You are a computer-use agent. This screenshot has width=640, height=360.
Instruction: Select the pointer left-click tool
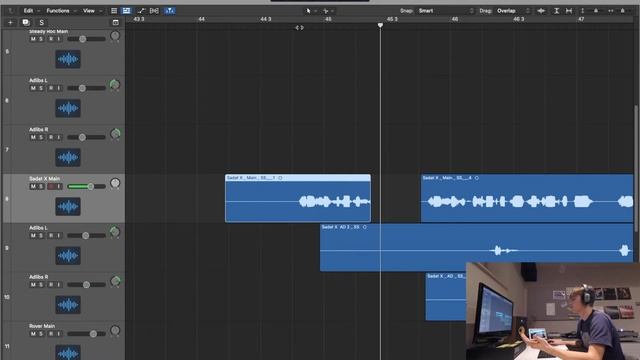(308, 11)
